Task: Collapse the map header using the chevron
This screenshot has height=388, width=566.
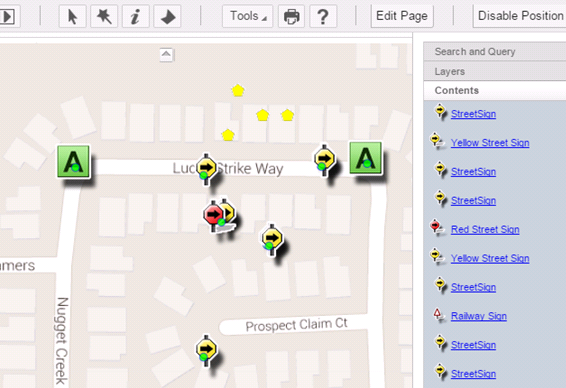Action: (166, 55)
